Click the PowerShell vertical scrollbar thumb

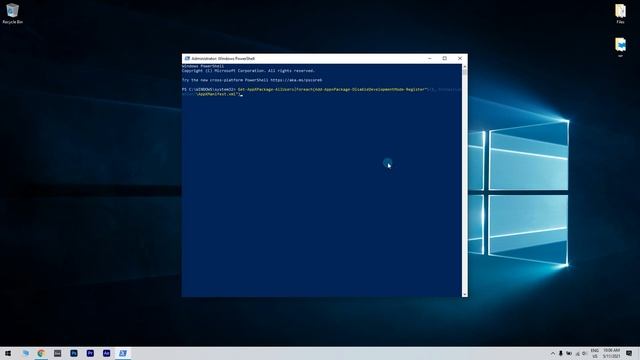pyautogui.click(x=464, y=72)
